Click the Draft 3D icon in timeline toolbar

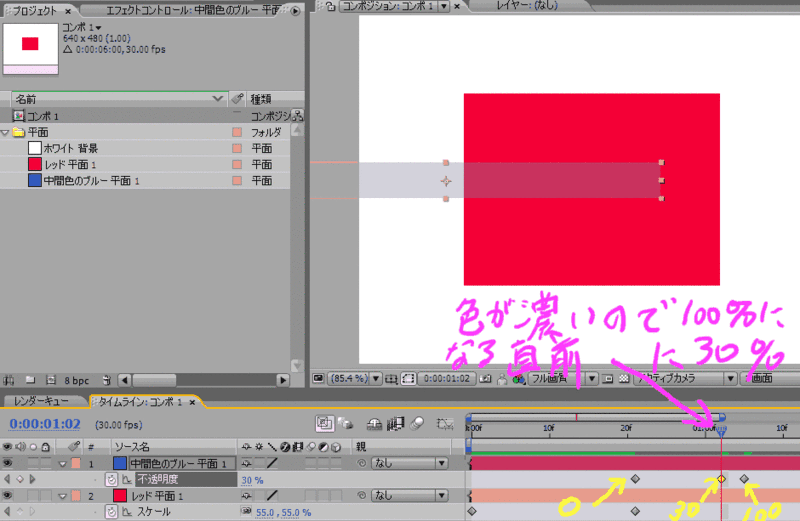coord(347,424)
